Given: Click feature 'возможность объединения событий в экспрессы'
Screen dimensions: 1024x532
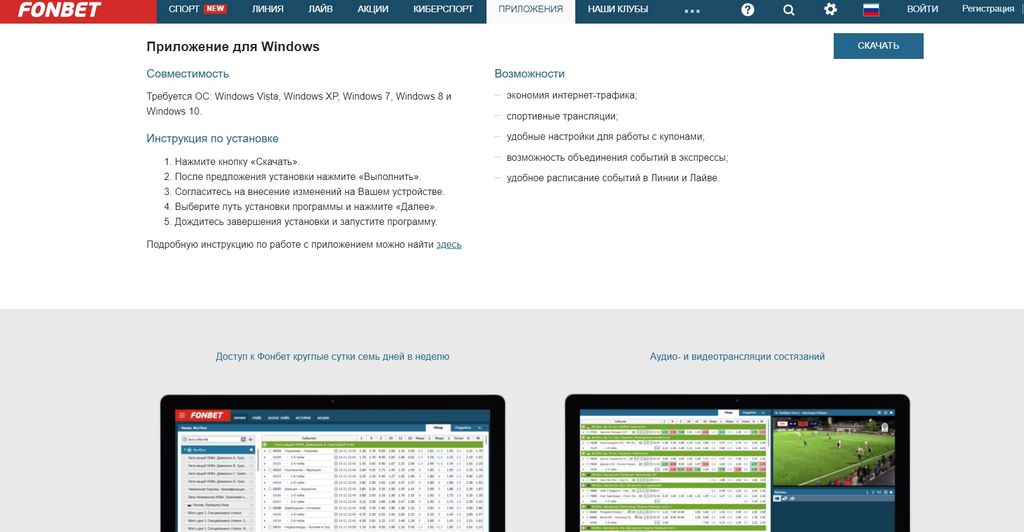Looking at the screenshot, I should coord(617,157).
